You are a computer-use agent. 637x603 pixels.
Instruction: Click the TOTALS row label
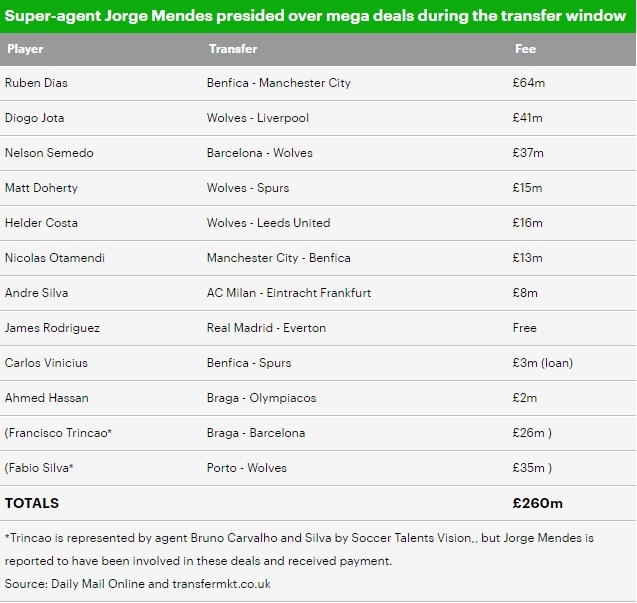pyautogui.click(x=32, y=503)
